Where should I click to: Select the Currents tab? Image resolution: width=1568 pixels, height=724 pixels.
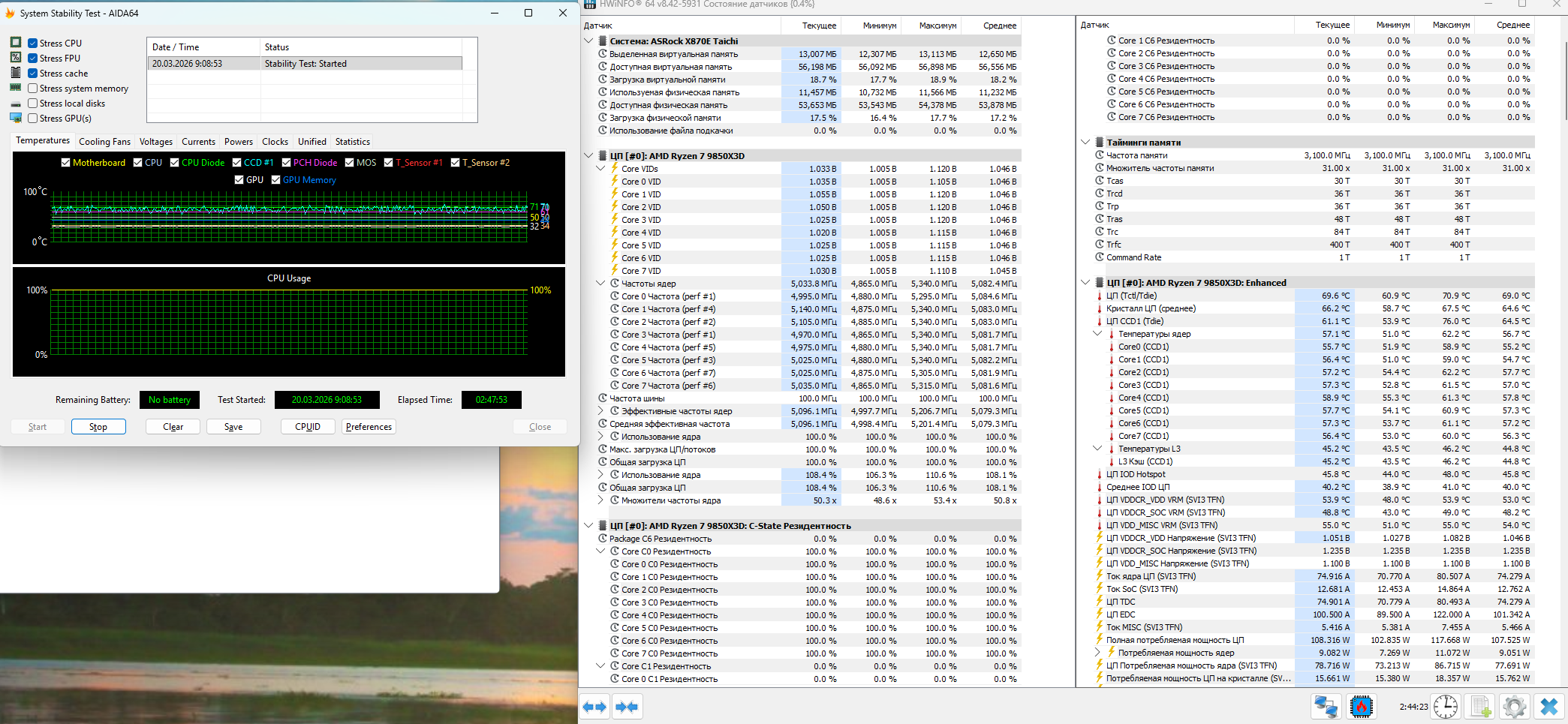coord(198,141)
